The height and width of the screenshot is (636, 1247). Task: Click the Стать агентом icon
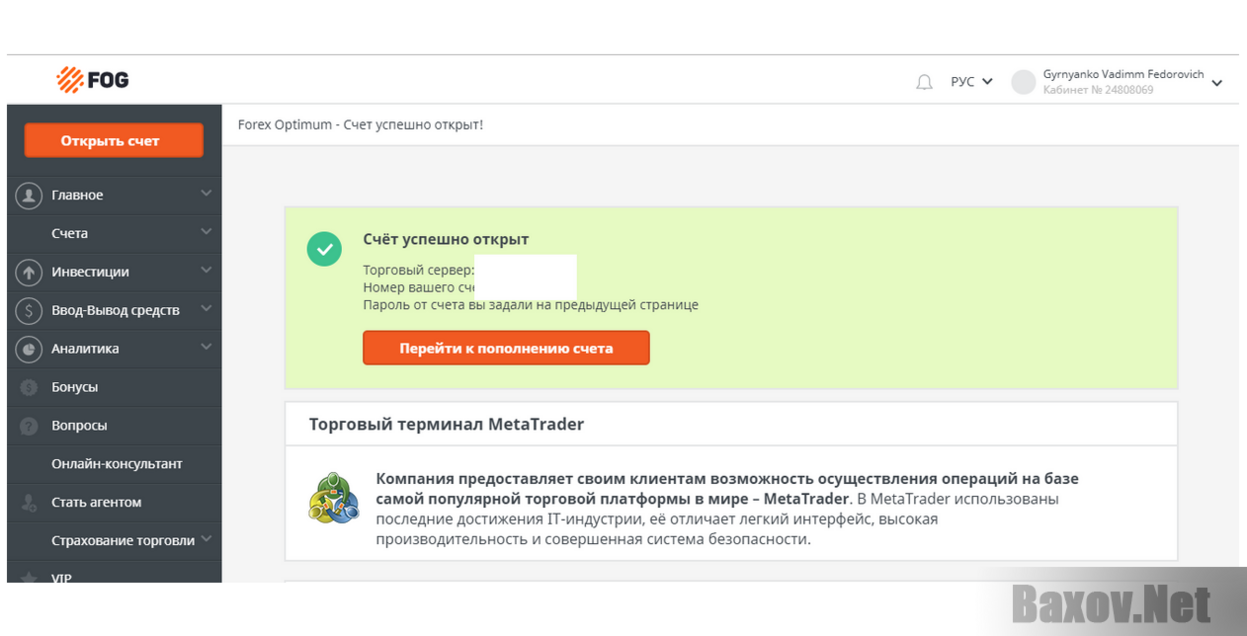pyautogui.click(x=29, y=503)
